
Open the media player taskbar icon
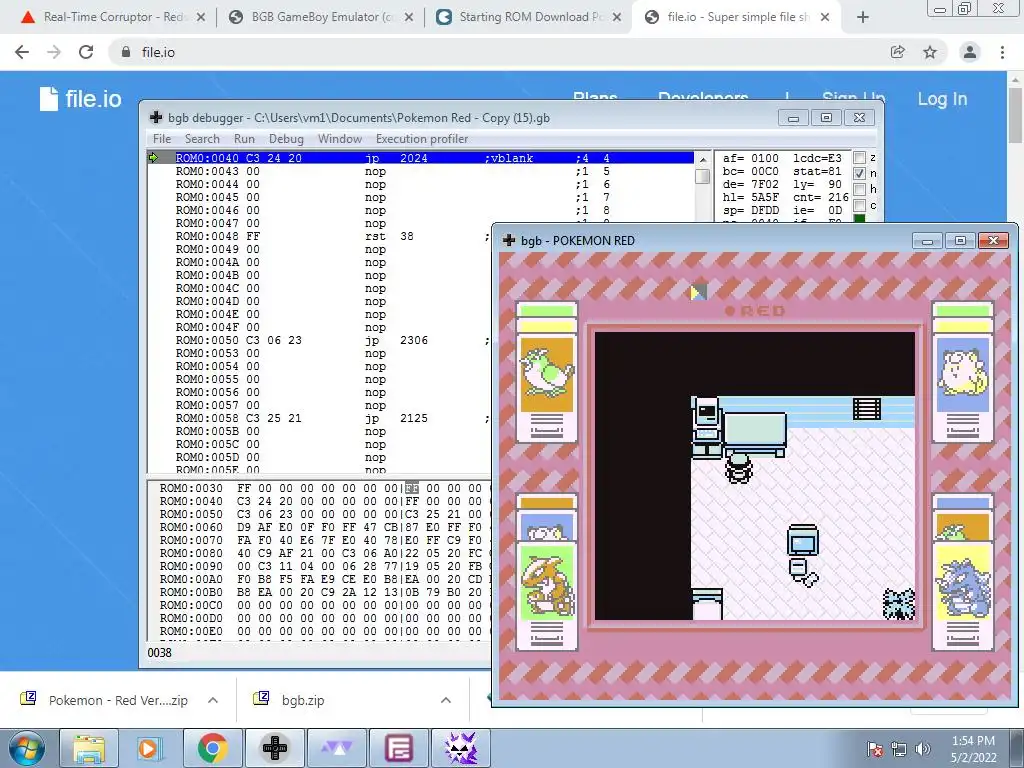(150, 748)
